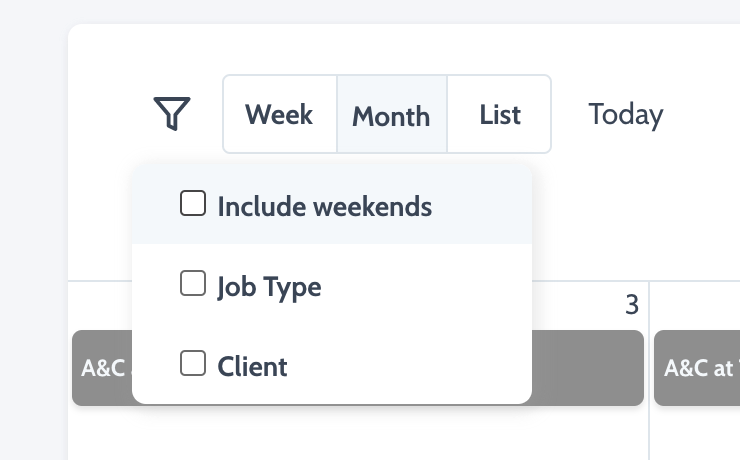Click the "Client" label text

coord(252,366)
